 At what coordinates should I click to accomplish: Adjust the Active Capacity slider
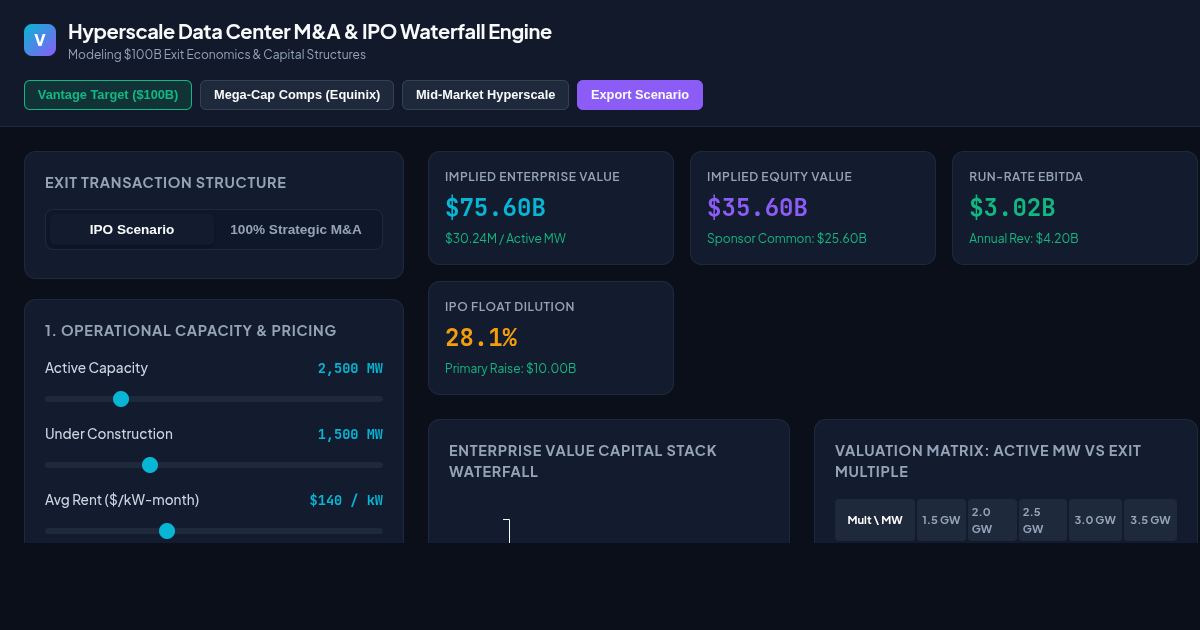click(214, 399)
